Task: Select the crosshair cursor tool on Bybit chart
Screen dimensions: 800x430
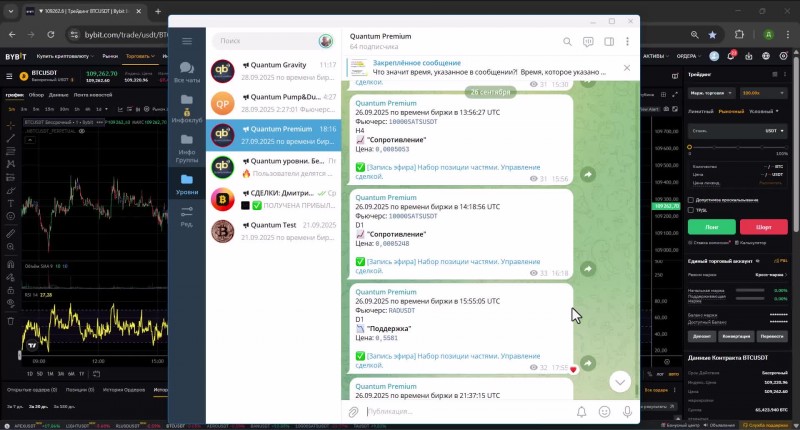Action: point(10,125)
